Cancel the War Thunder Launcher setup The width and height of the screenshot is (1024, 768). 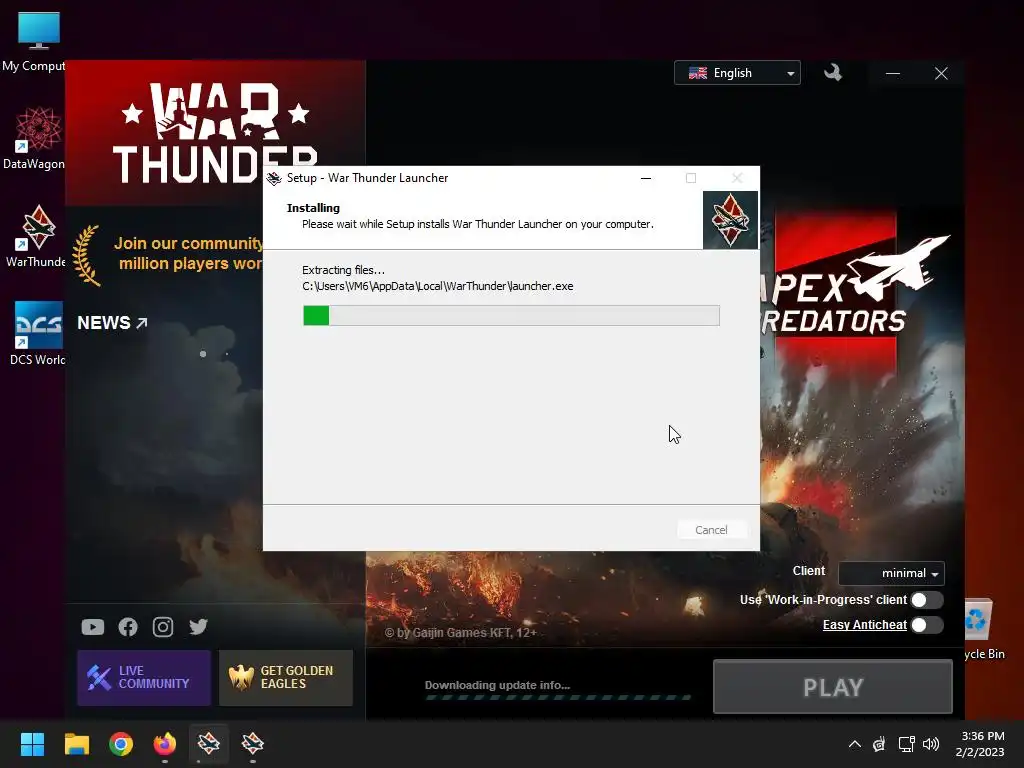coord(711,530)
